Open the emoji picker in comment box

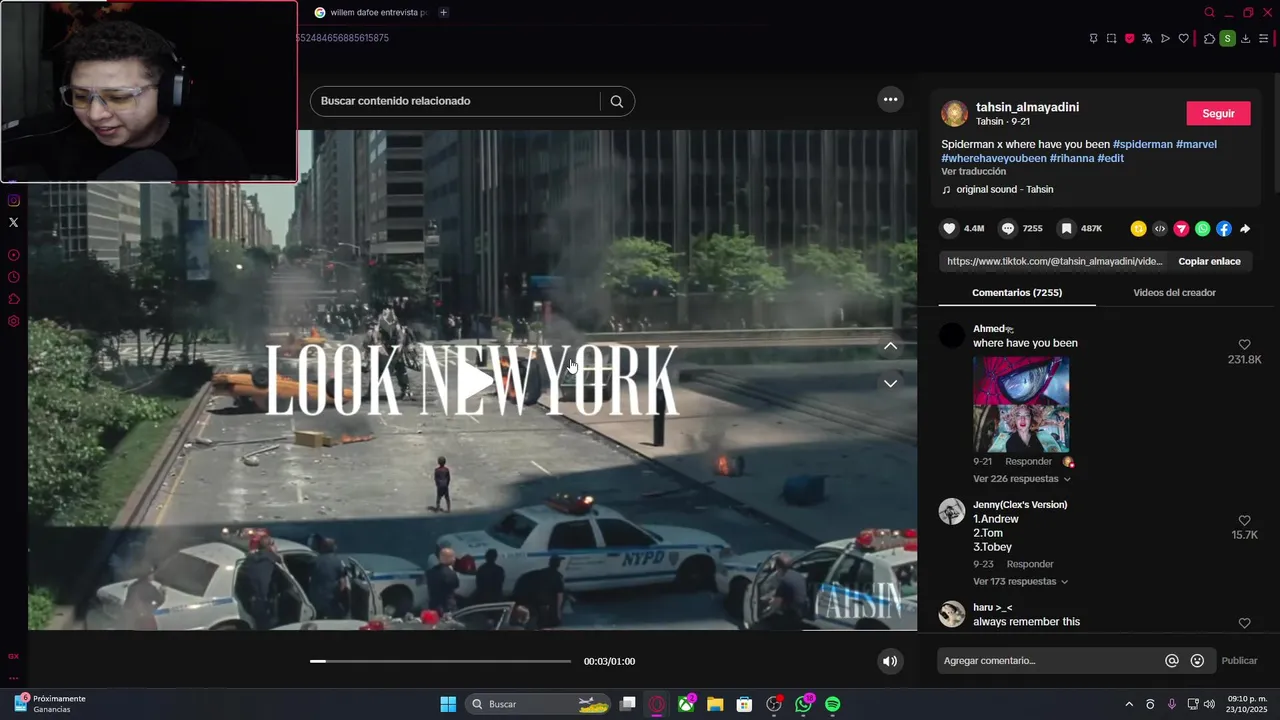pyautogui.click(x=1197, y=661)
